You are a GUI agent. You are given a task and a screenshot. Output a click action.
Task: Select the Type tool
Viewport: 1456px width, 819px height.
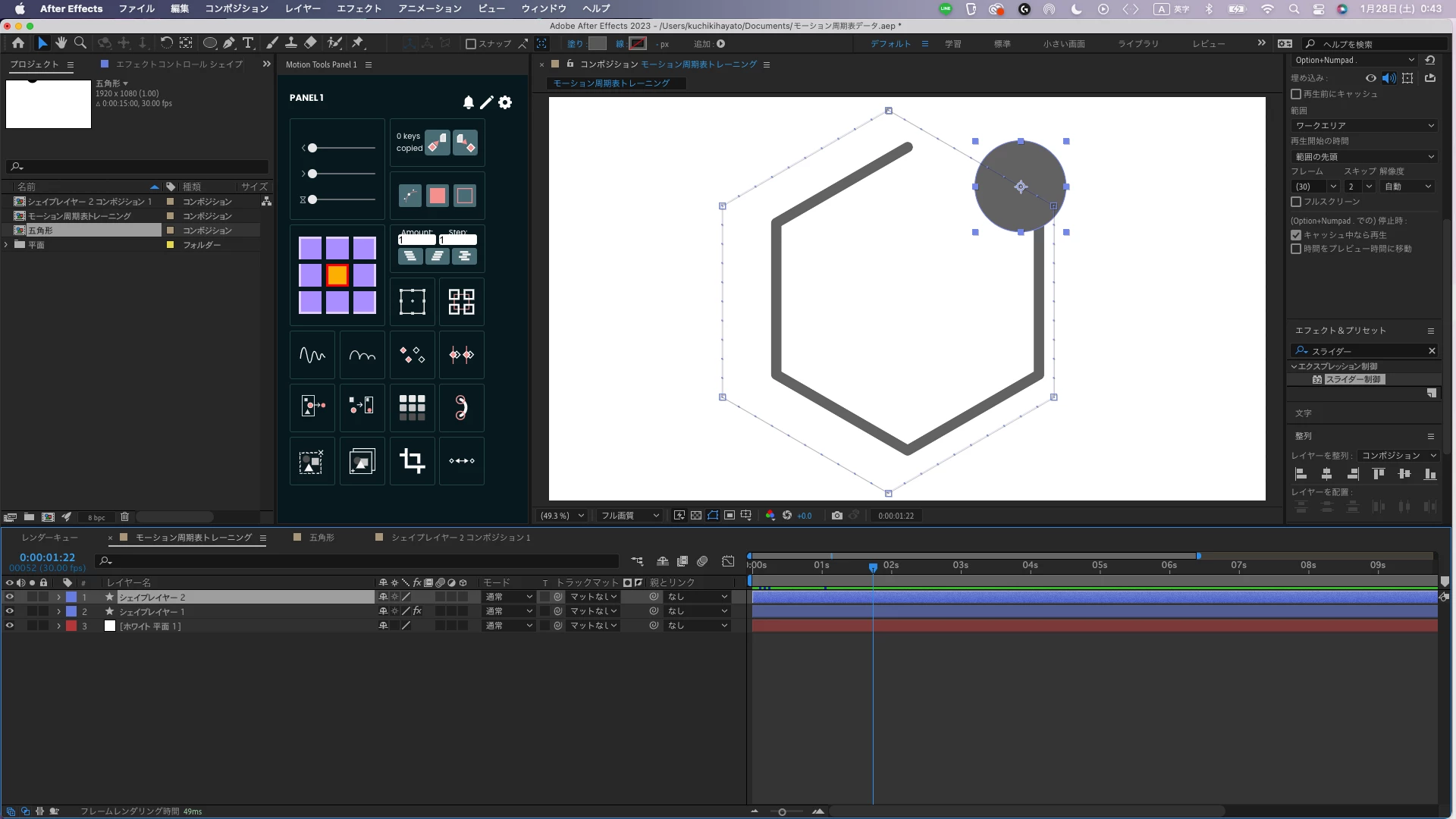248,43
